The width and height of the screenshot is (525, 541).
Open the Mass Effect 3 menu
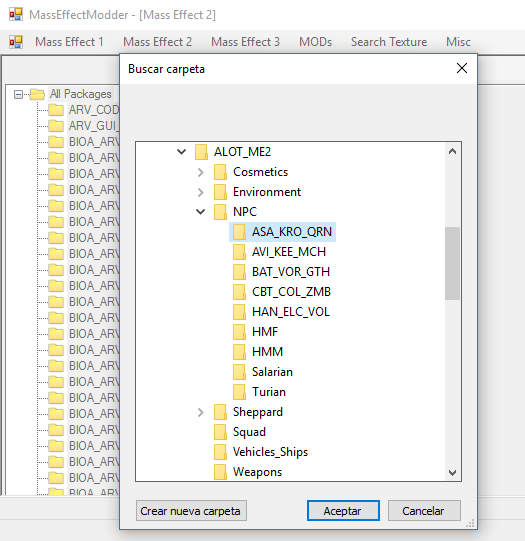tap(245, 42)
